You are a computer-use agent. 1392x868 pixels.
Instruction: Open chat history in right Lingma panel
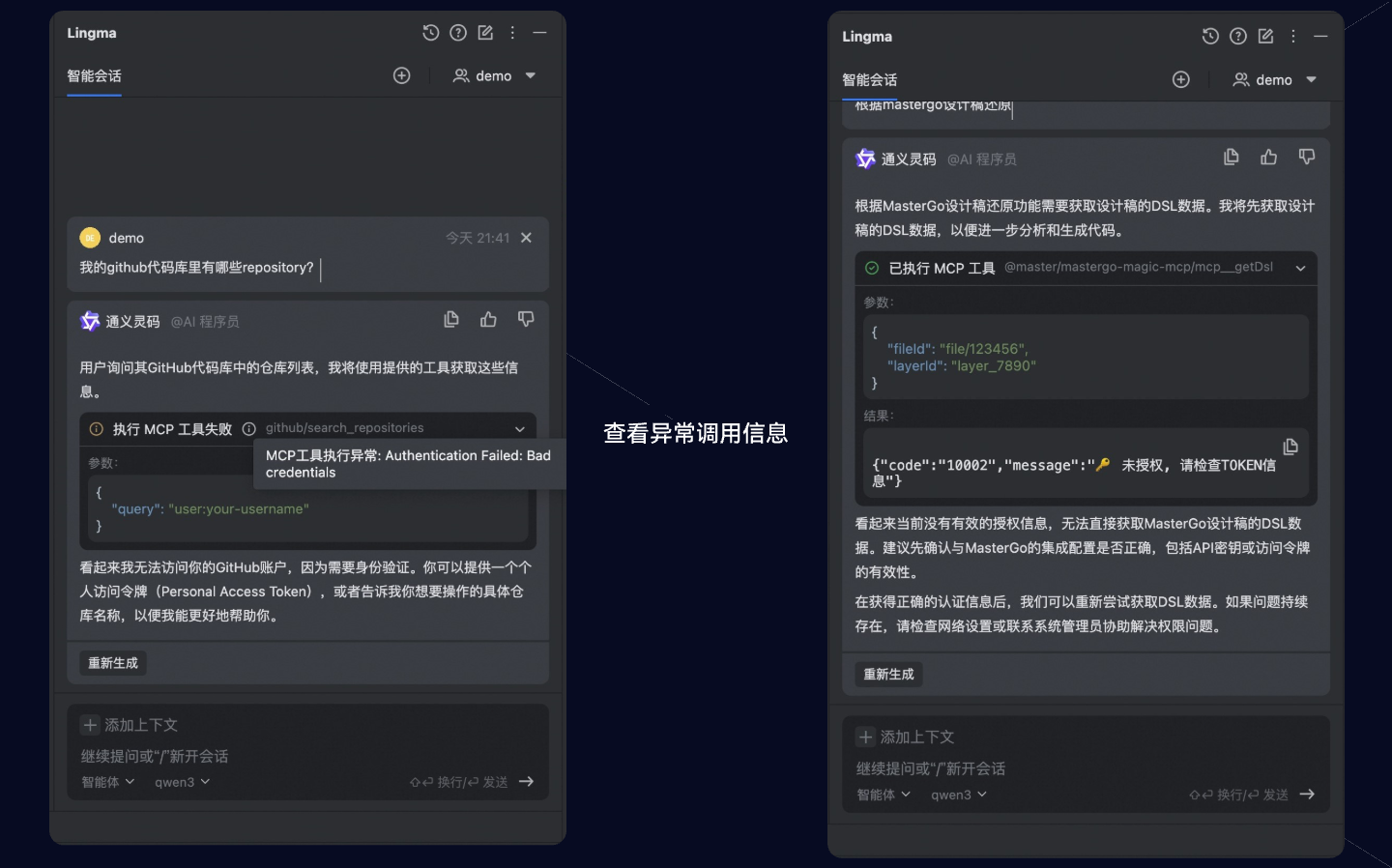click(1210, 37)
